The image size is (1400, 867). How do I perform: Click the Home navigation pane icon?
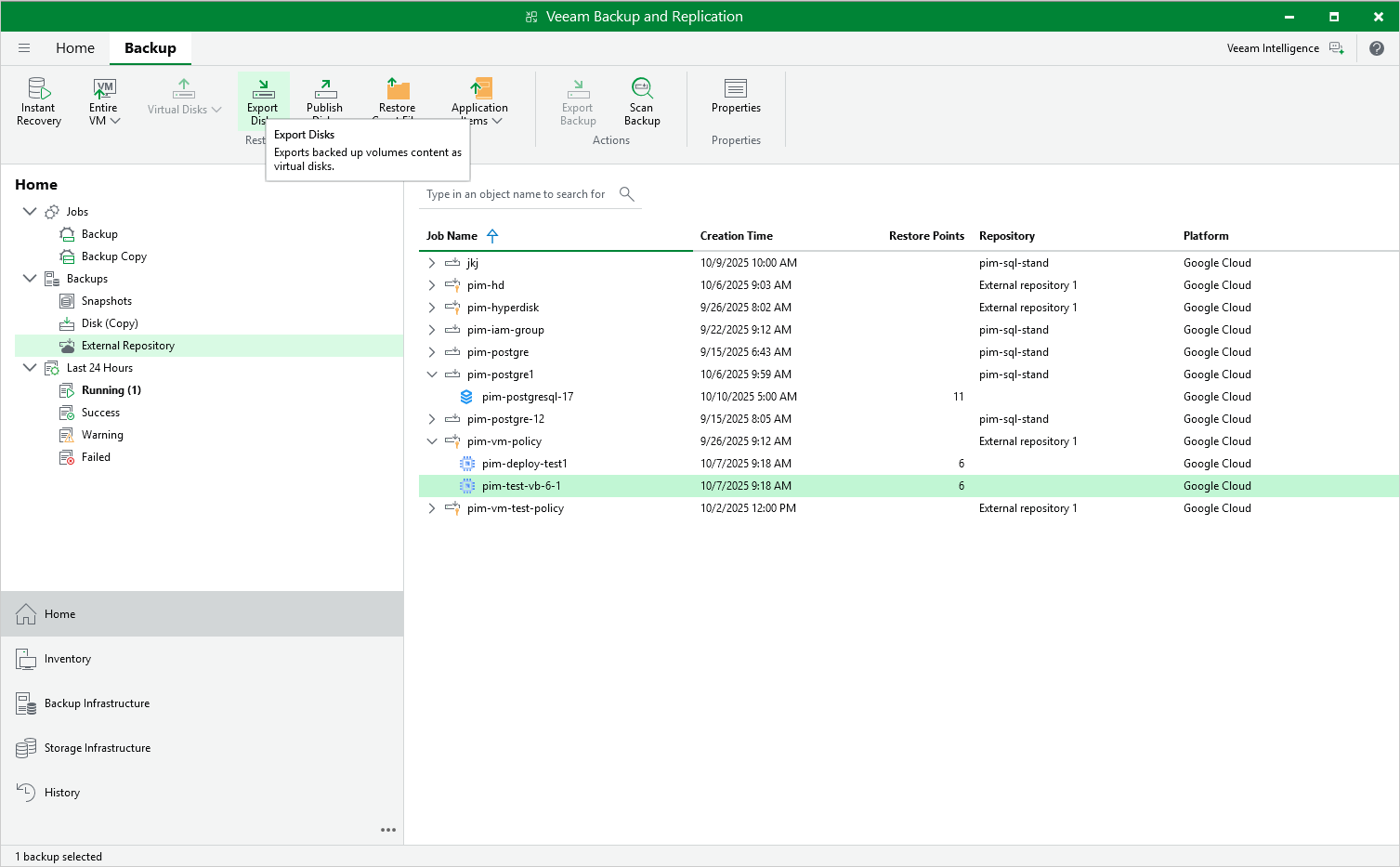pos(26,614)
